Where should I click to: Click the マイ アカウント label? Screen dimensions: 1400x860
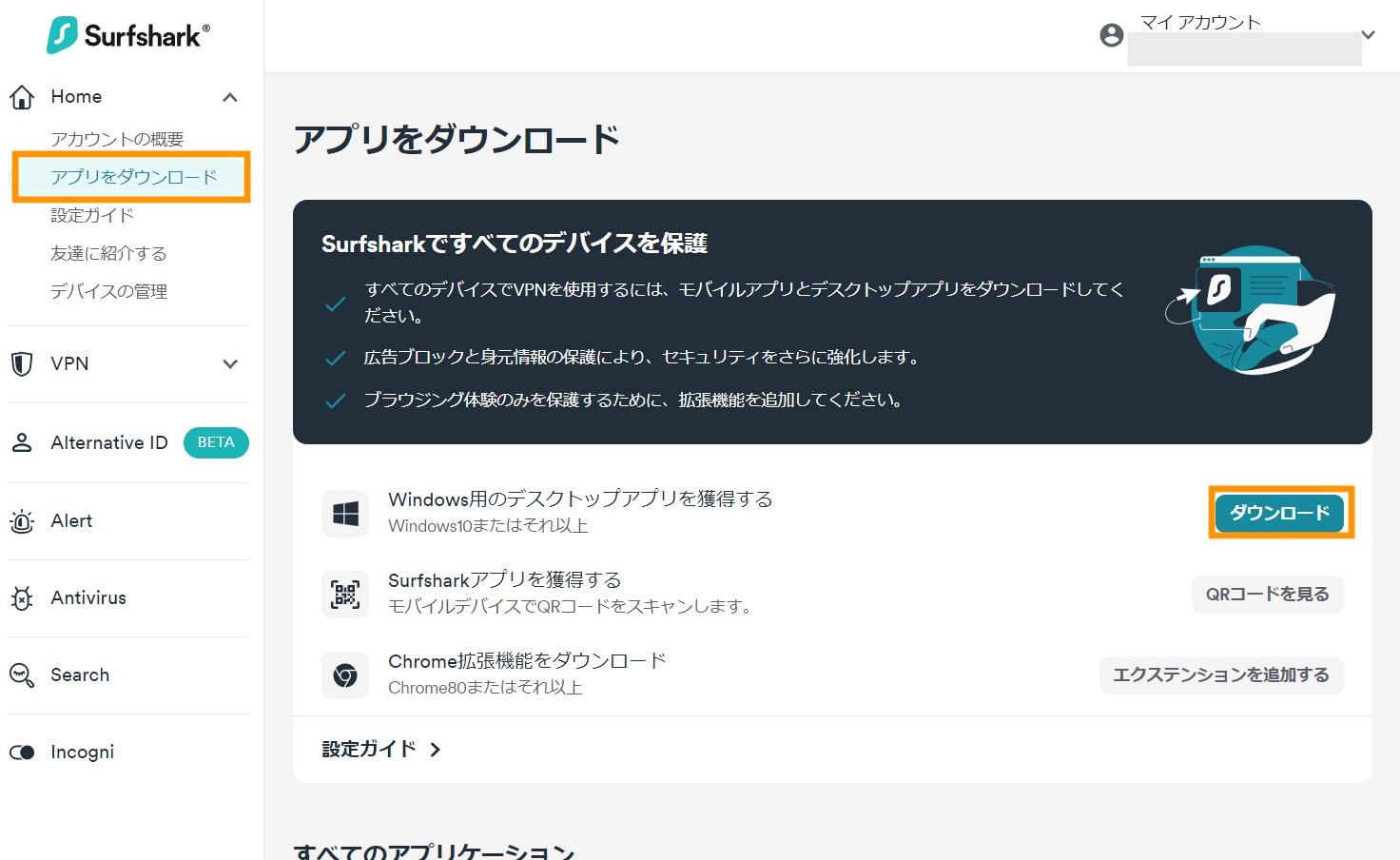tap(1200, 22)
